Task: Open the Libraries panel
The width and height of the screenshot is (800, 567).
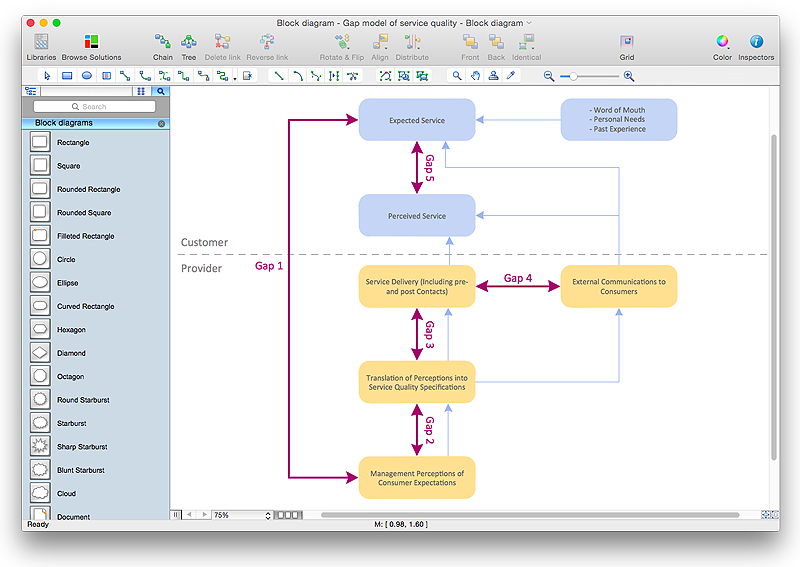Action: pos(41,43)
